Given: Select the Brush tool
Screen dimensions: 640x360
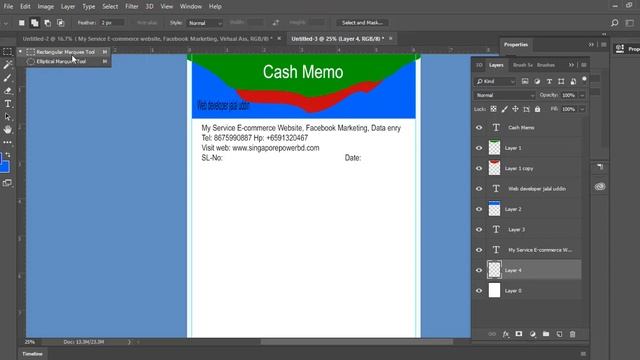Looking at the screenshot, I should 7,78.
